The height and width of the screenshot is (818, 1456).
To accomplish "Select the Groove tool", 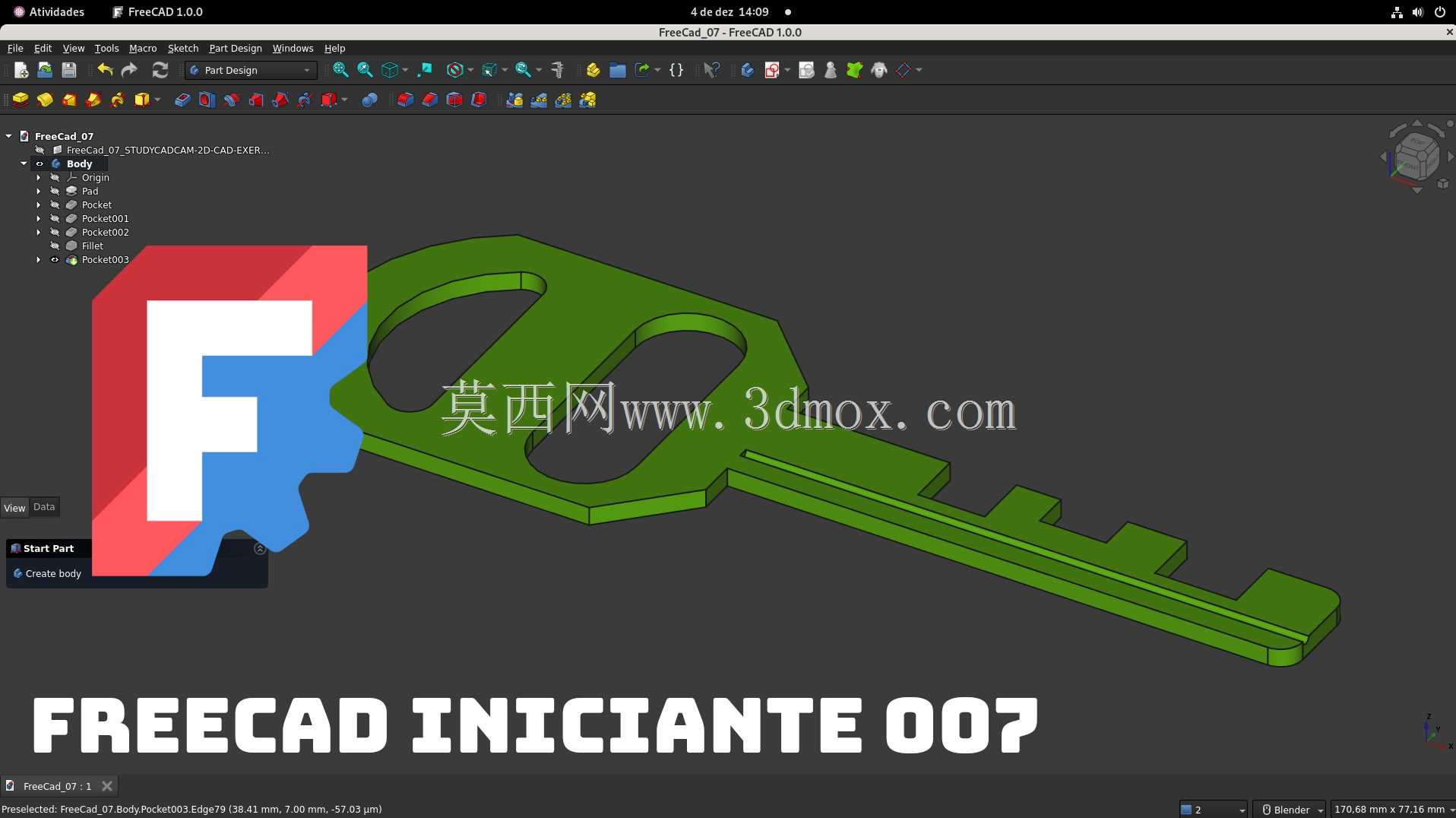I will 231,100.
